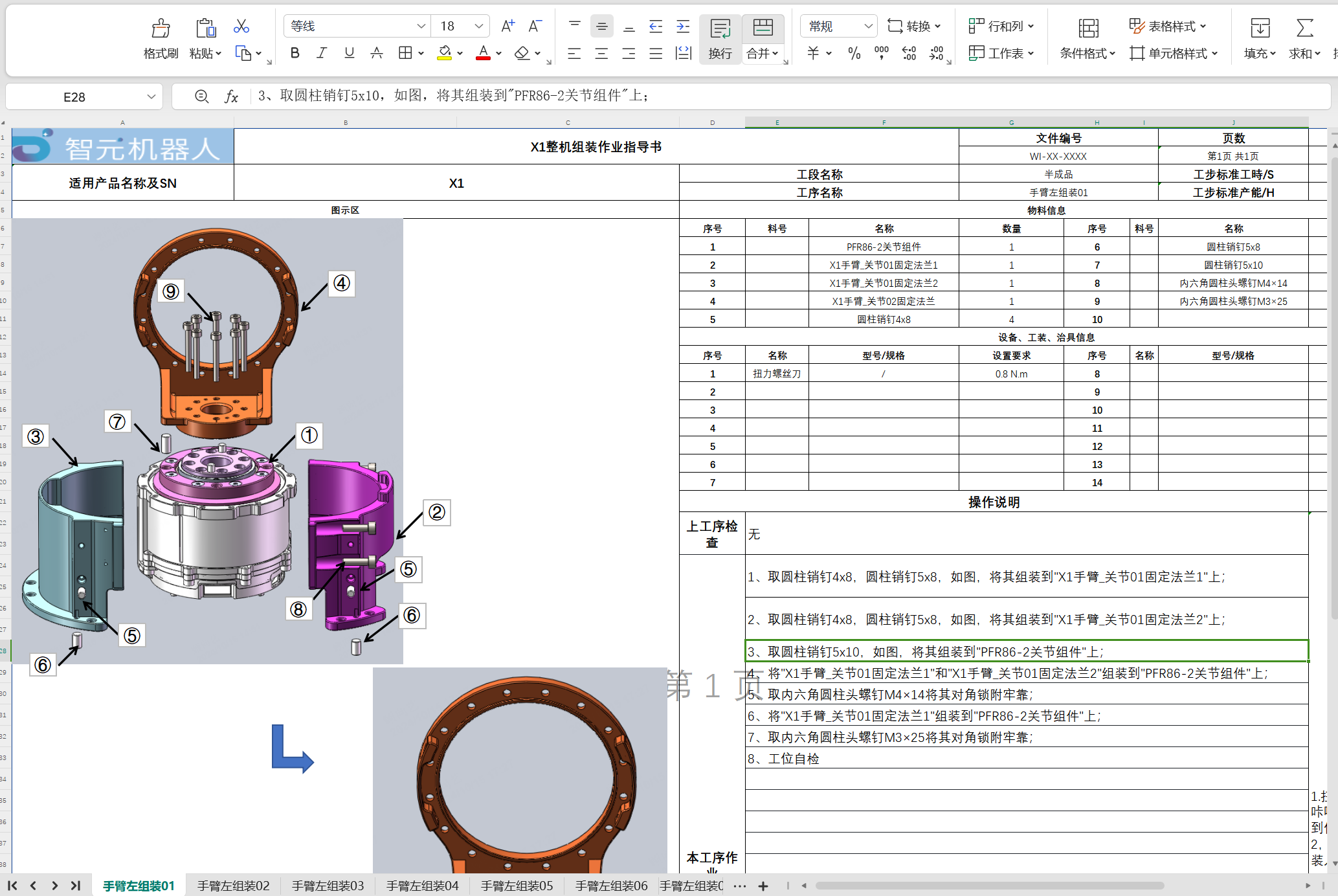Click the Copy icon
This screenshot has height=896, width=1338.
click(243, 54)
